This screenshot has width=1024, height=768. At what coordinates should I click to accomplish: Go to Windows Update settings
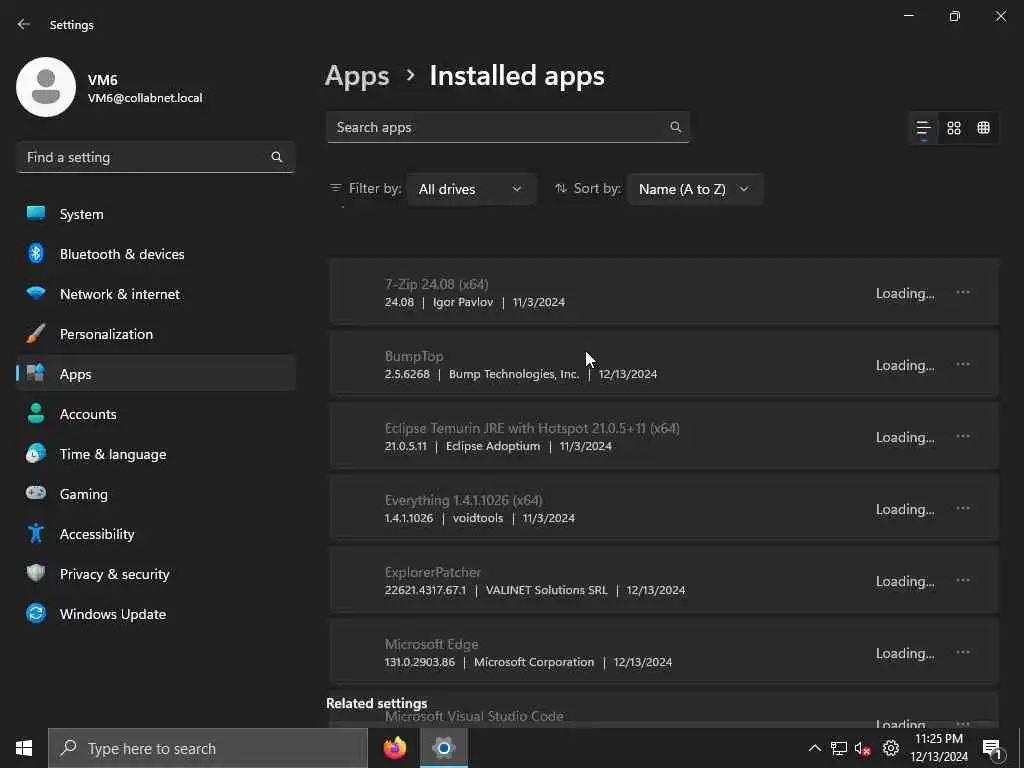click(x=112, y=614)
